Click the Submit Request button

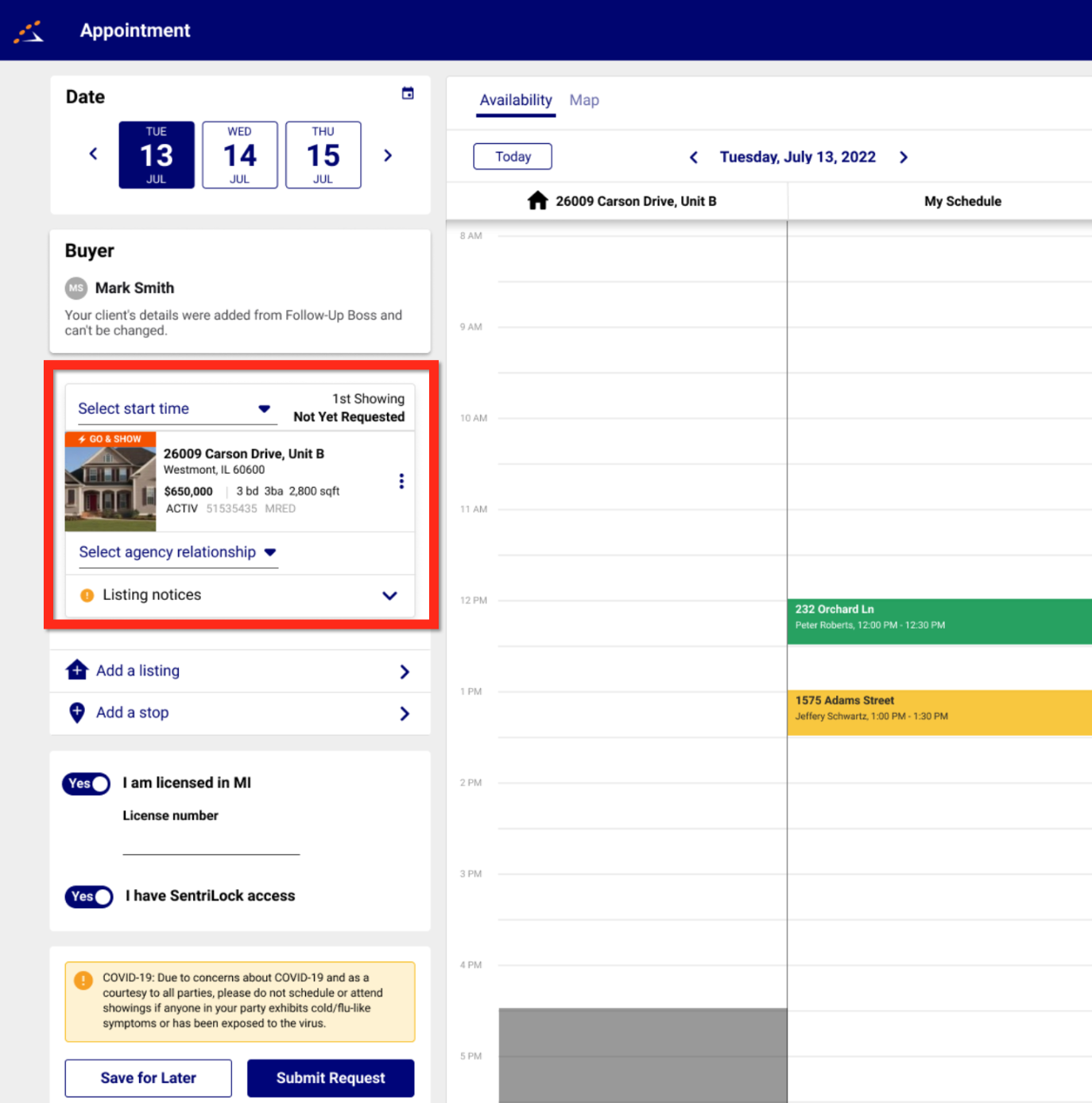point(331,1078)
